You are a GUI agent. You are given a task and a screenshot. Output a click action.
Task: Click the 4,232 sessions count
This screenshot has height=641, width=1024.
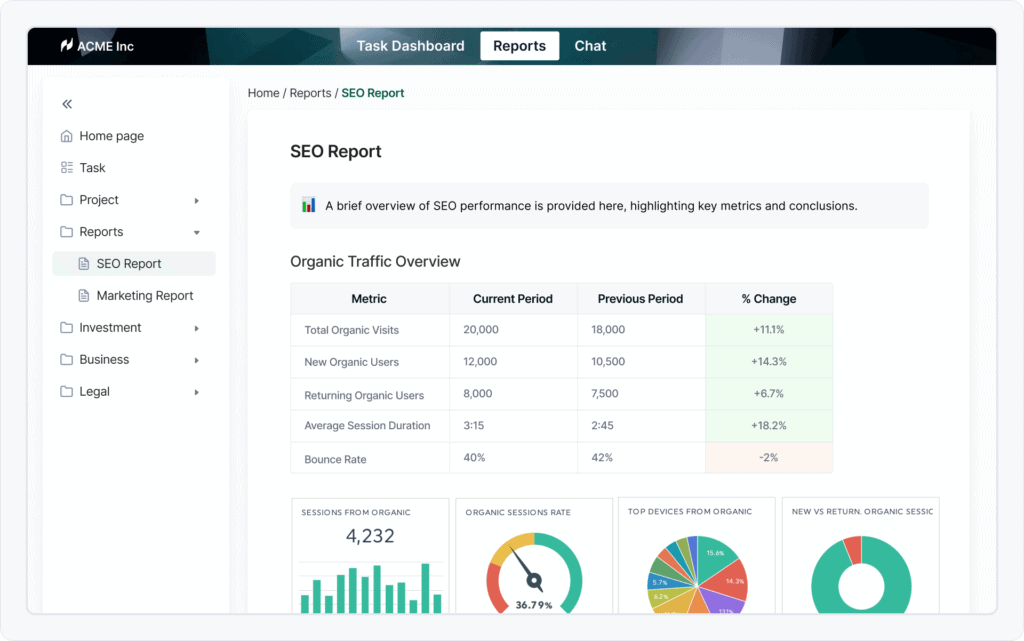pos(370,536)
